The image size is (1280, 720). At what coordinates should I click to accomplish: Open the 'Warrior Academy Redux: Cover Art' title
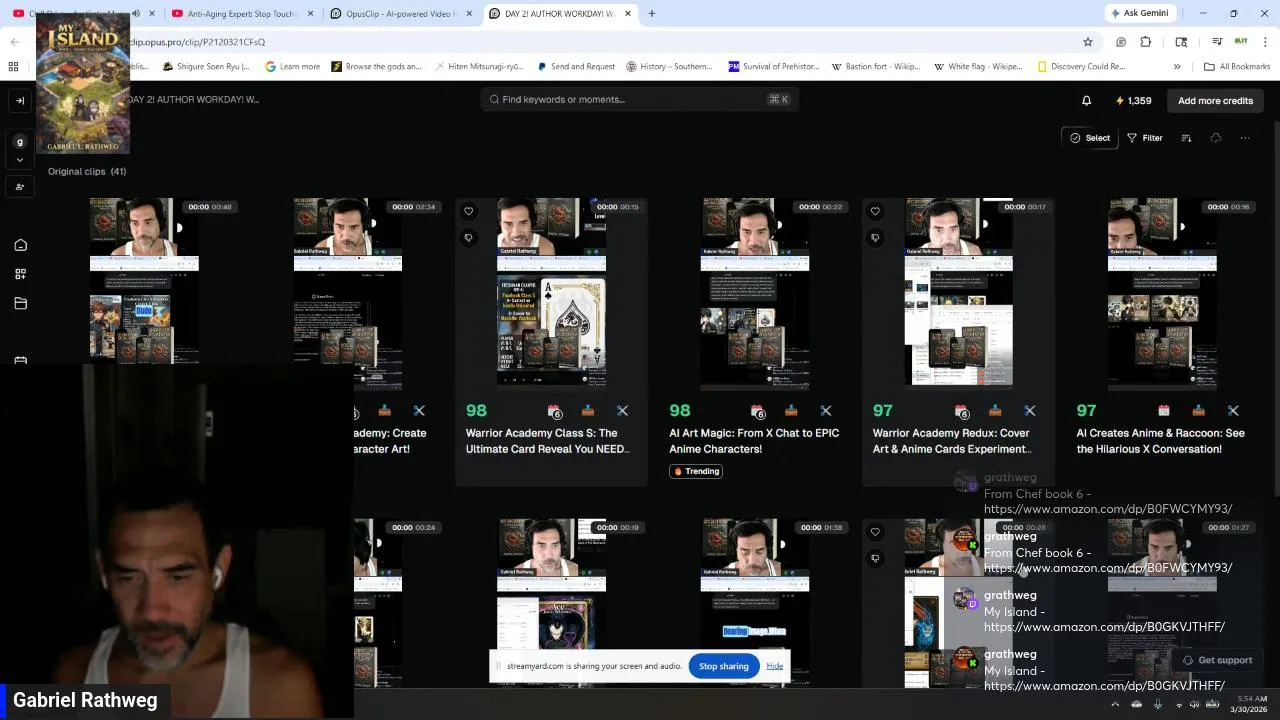click(952, 441)
